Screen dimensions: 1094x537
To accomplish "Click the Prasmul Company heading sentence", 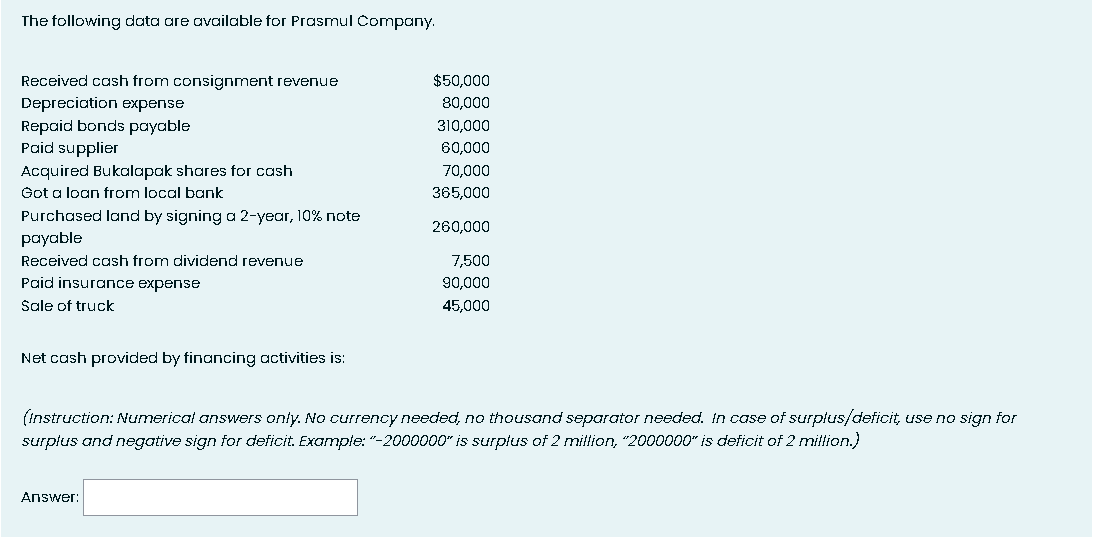I will pos(228,22).
